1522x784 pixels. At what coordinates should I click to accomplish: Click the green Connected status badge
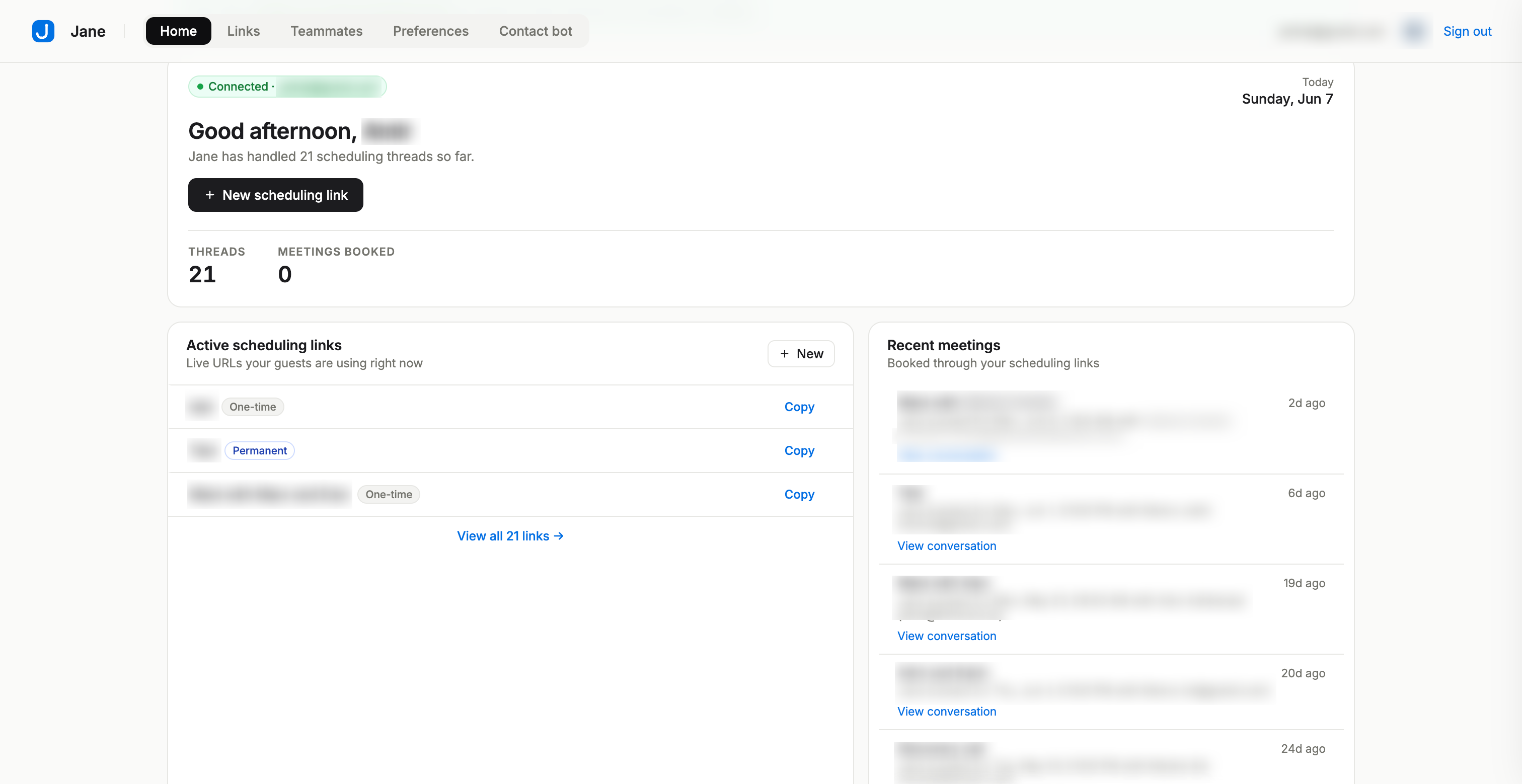point(287,86)
